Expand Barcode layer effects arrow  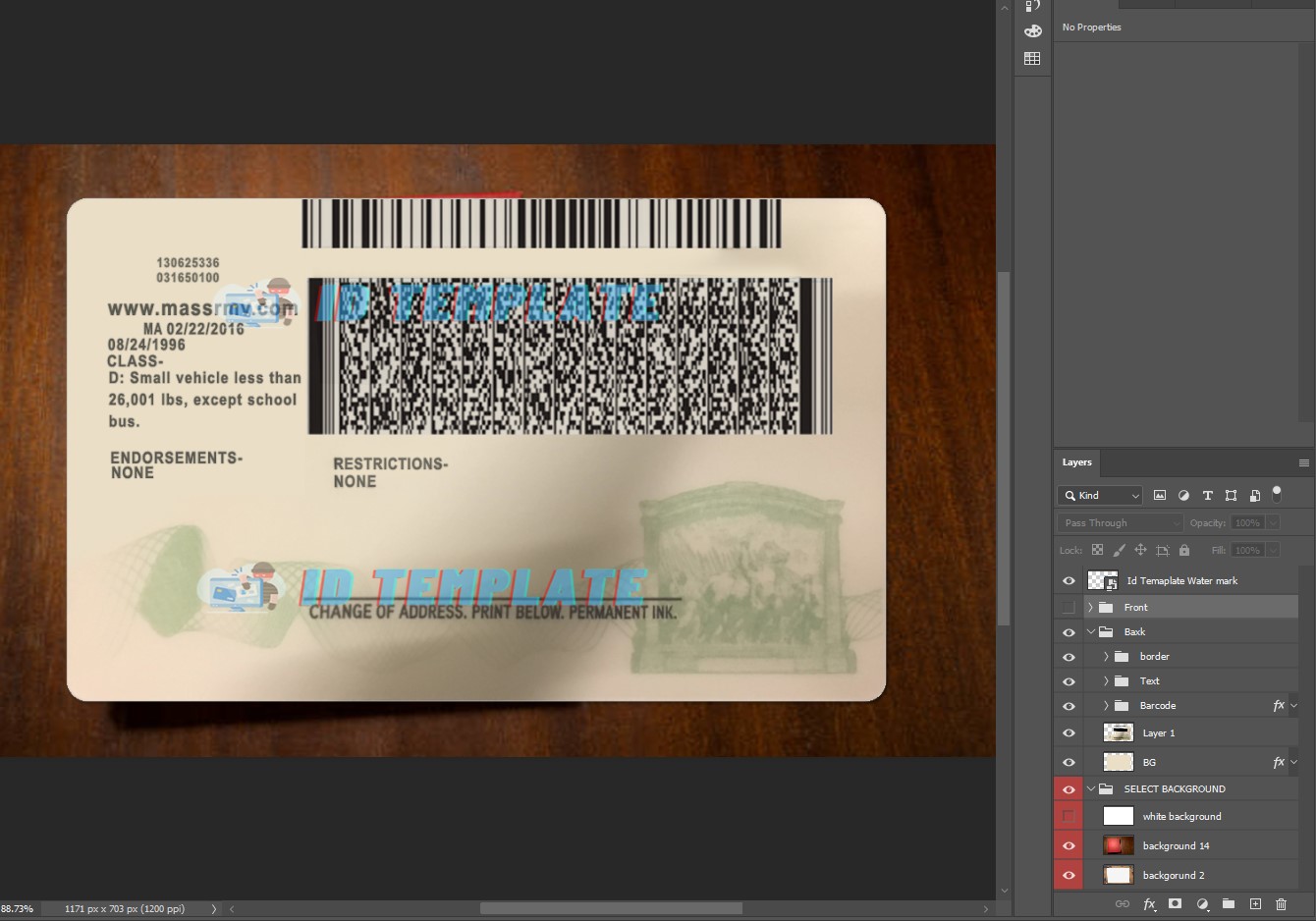1293,706
